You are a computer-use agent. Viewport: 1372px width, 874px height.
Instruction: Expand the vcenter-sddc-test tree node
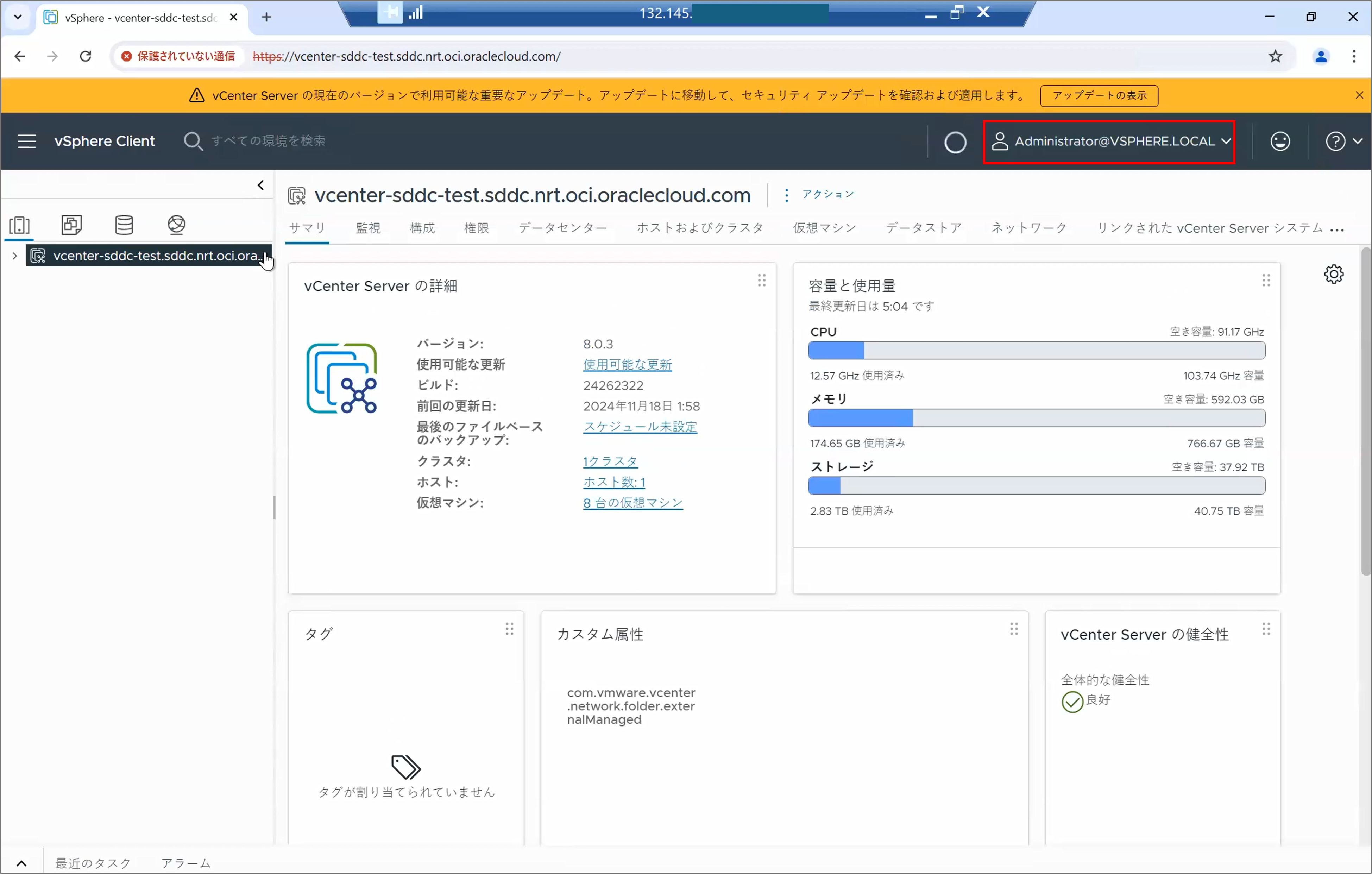click(x=15, y=256)
